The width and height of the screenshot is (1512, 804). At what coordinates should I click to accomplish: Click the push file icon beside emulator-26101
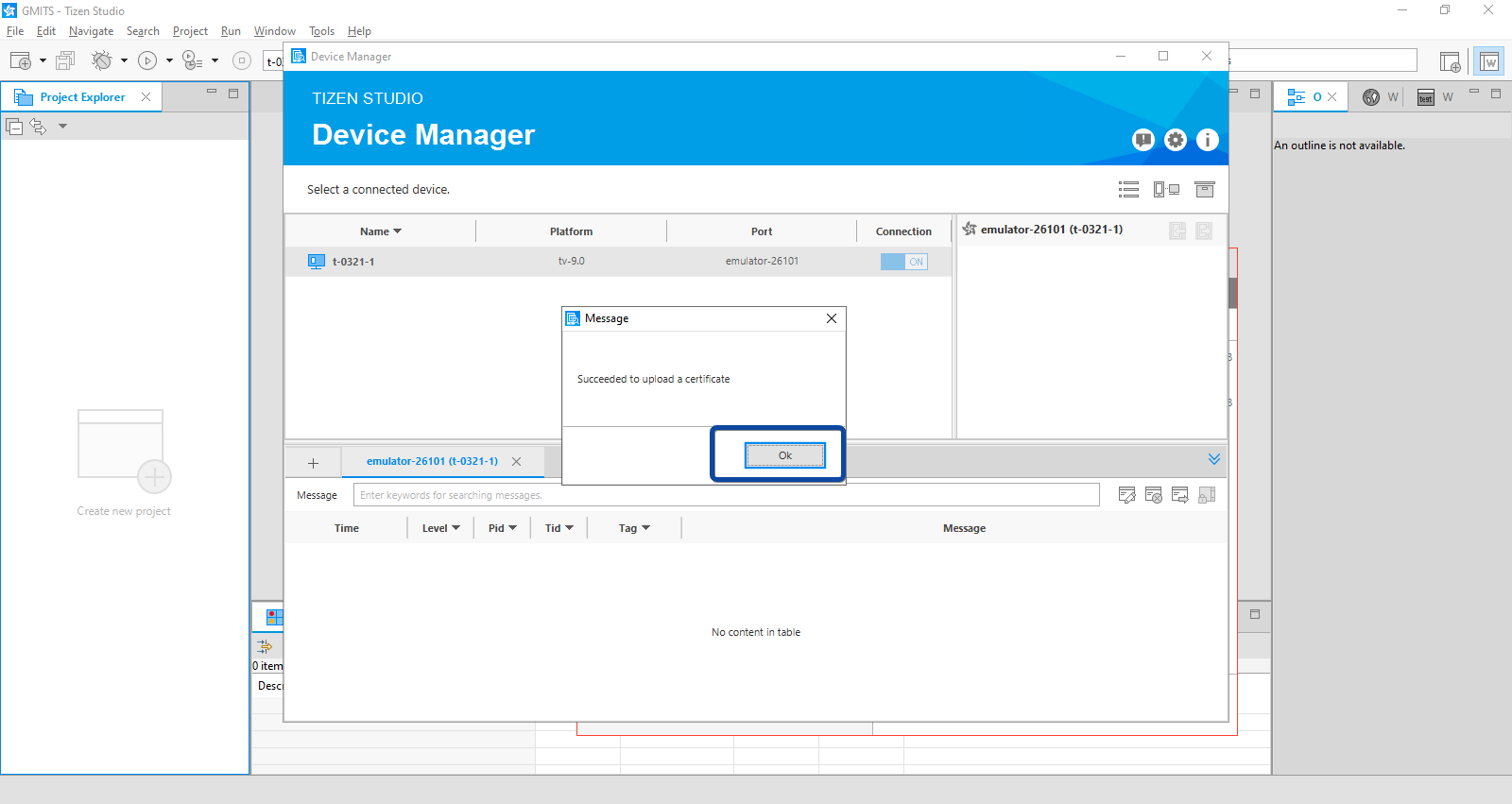[x=1204, y=231]
